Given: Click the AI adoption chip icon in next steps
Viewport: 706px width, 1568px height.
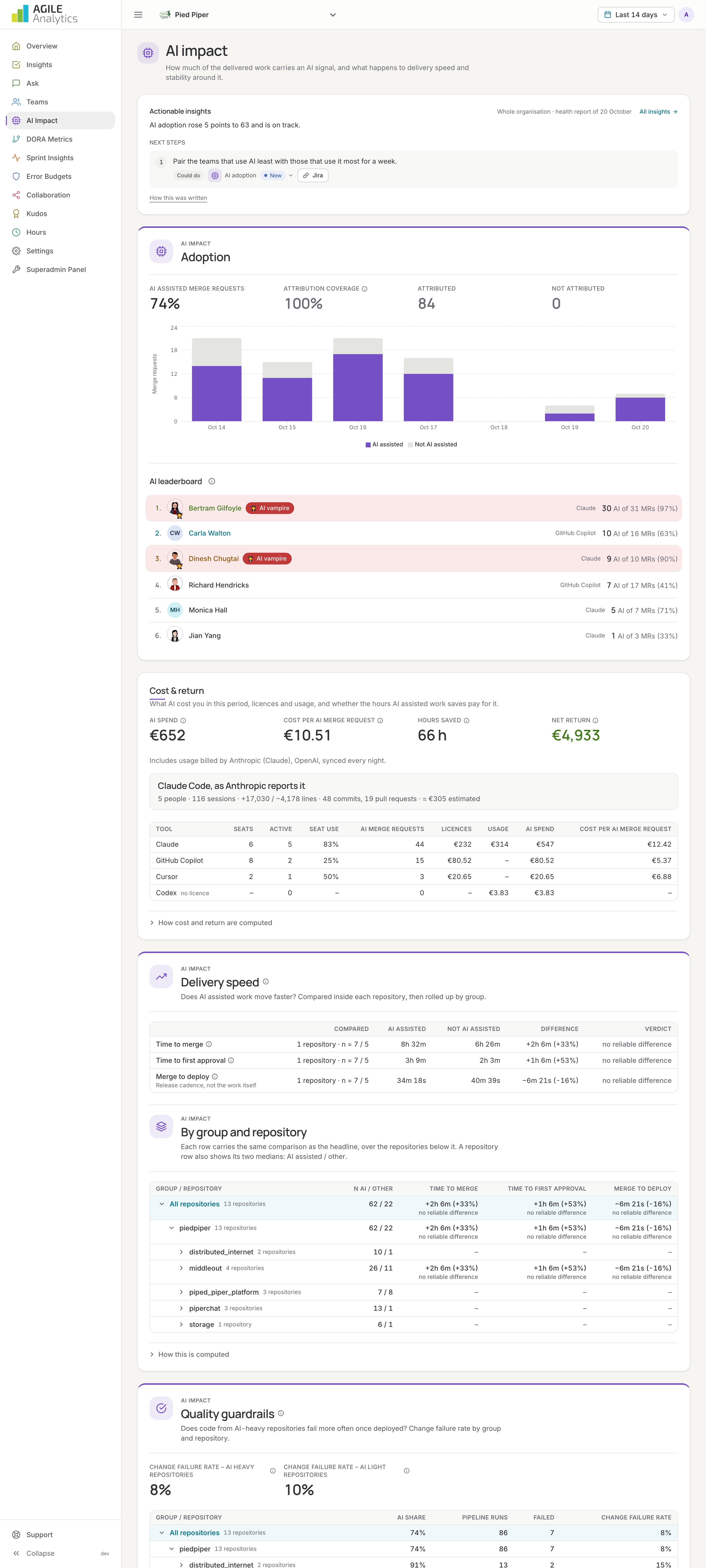Looking at the screenshot, I should (215, 175).
